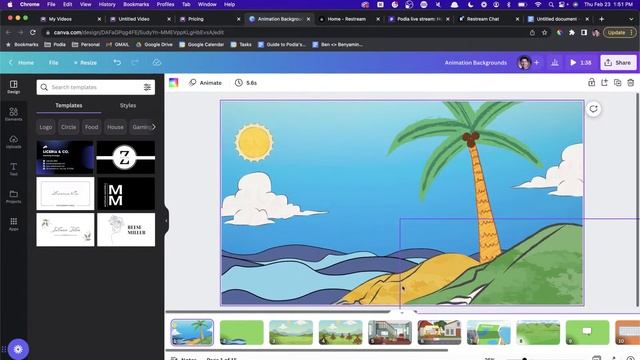Open the Design panel in sidebar
The image size is (640, 360).
(13, 87)
